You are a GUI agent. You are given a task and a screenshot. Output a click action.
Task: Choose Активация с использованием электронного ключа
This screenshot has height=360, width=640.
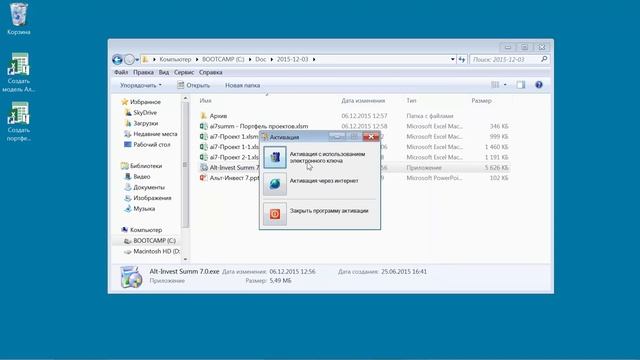click(x=327, y=158)
